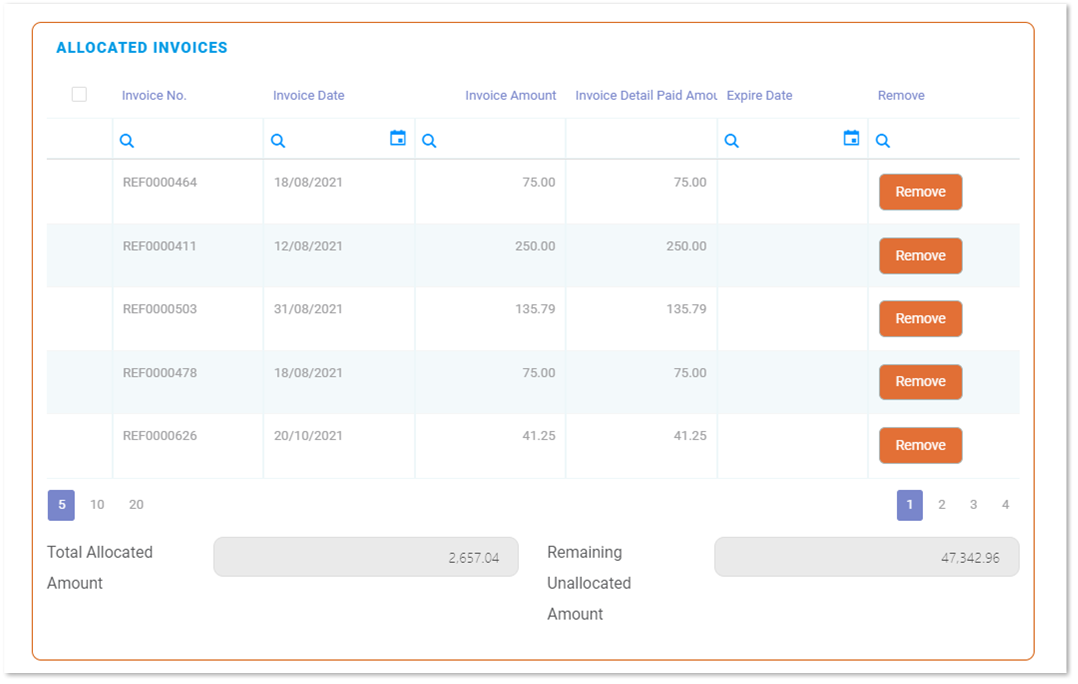This screenshot has width=1078, height=684.
Task: Sort by Invoice No. column header
Action: (x=154, y=96)
